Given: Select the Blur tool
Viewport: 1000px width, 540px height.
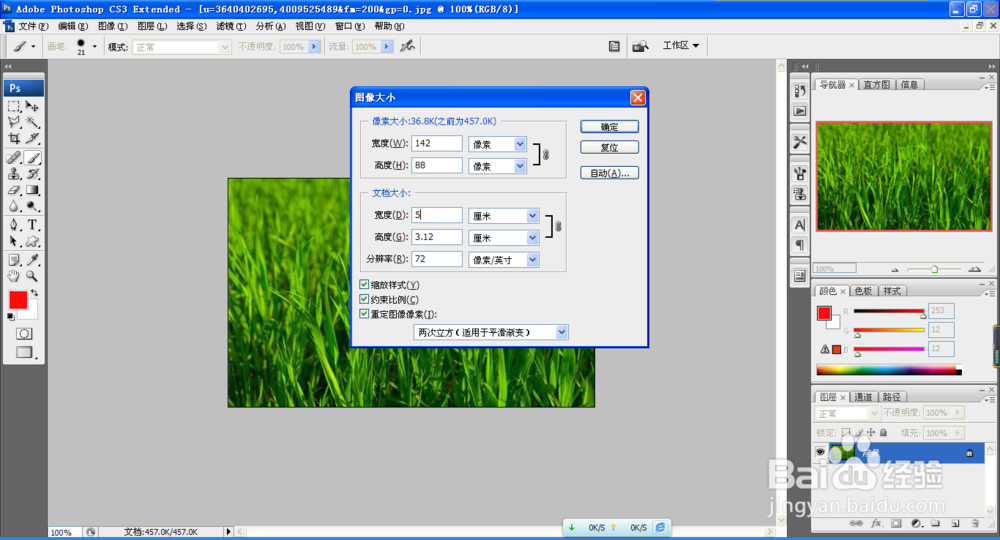Looking at the screenshot, I should tap(13, 206).
